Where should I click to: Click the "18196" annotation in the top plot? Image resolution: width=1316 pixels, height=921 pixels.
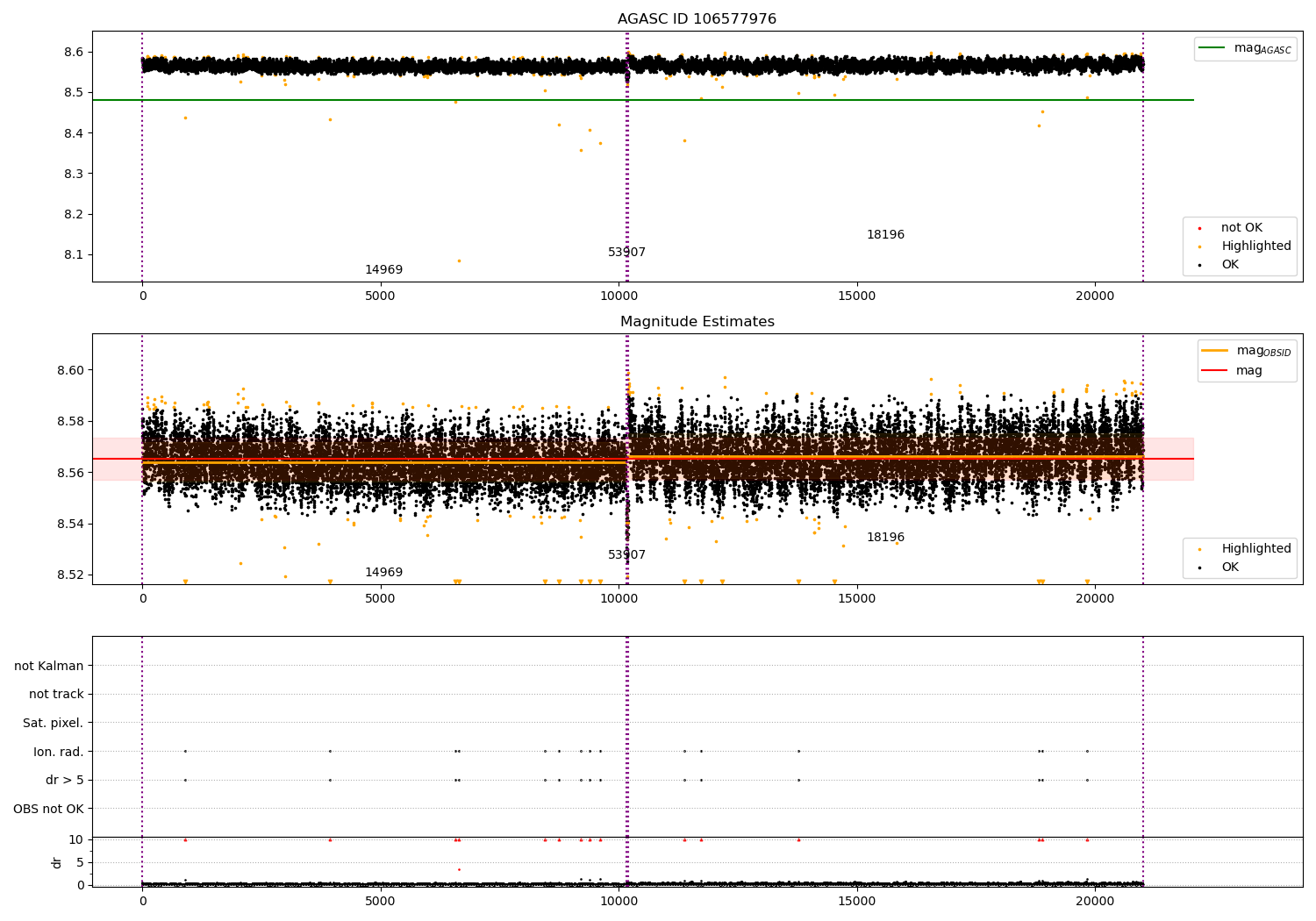885,235
